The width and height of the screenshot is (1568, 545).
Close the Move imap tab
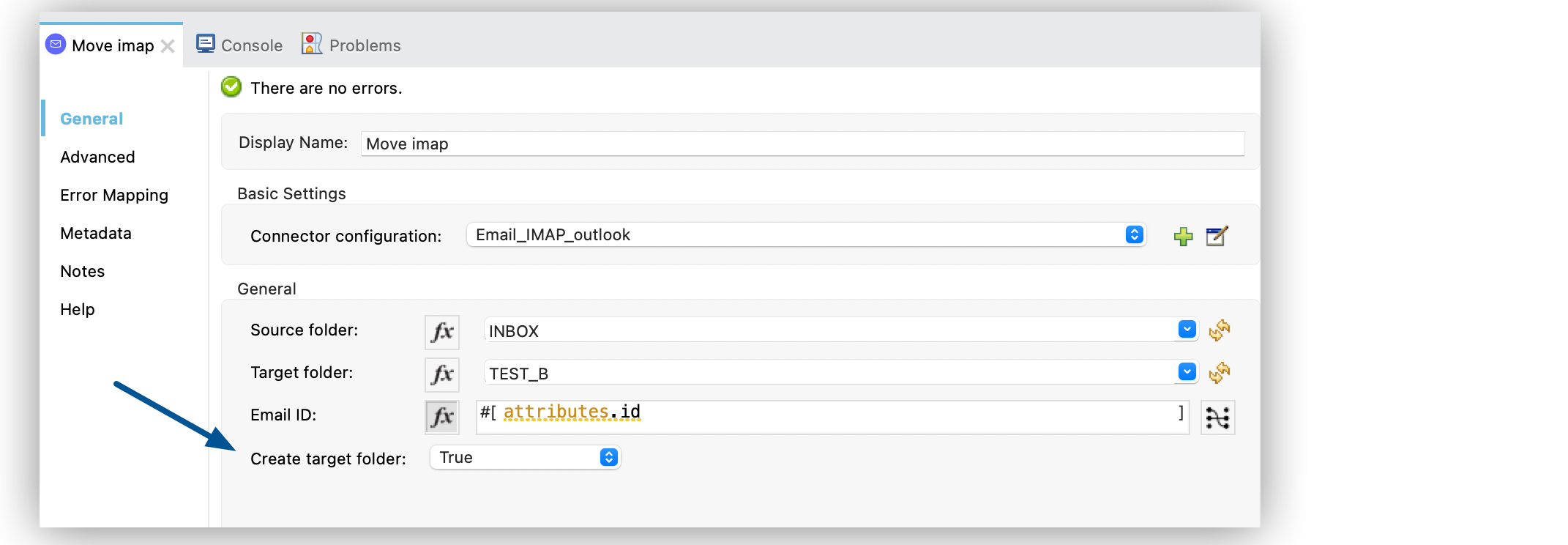pyautogui.click(x=168, y=46)
